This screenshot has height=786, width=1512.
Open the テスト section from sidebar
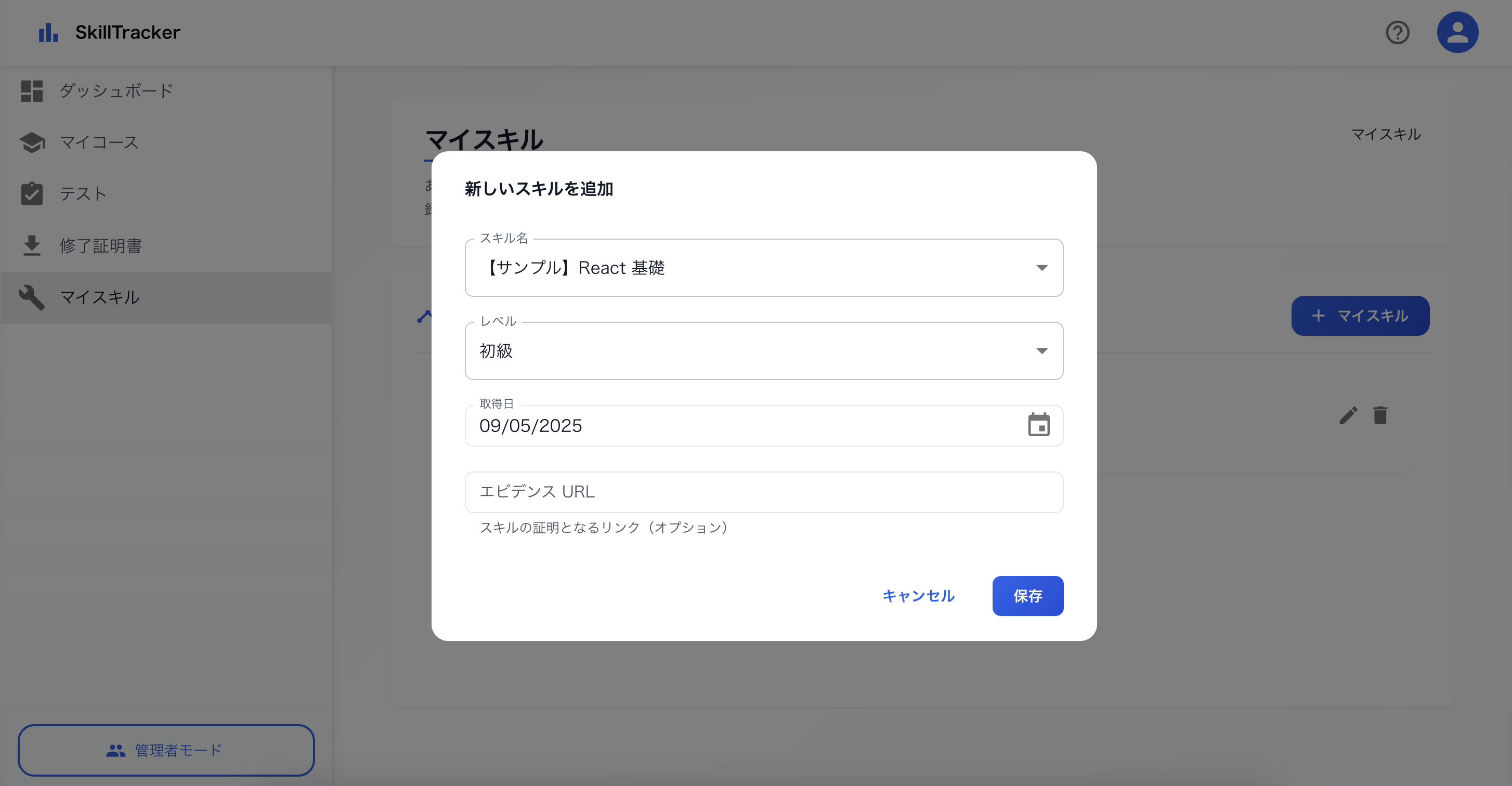pos(82,194)
